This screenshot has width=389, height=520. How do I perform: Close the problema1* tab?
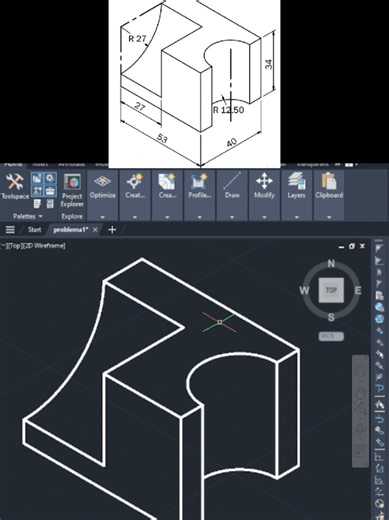pyautogui.click(x=95, y=230)
